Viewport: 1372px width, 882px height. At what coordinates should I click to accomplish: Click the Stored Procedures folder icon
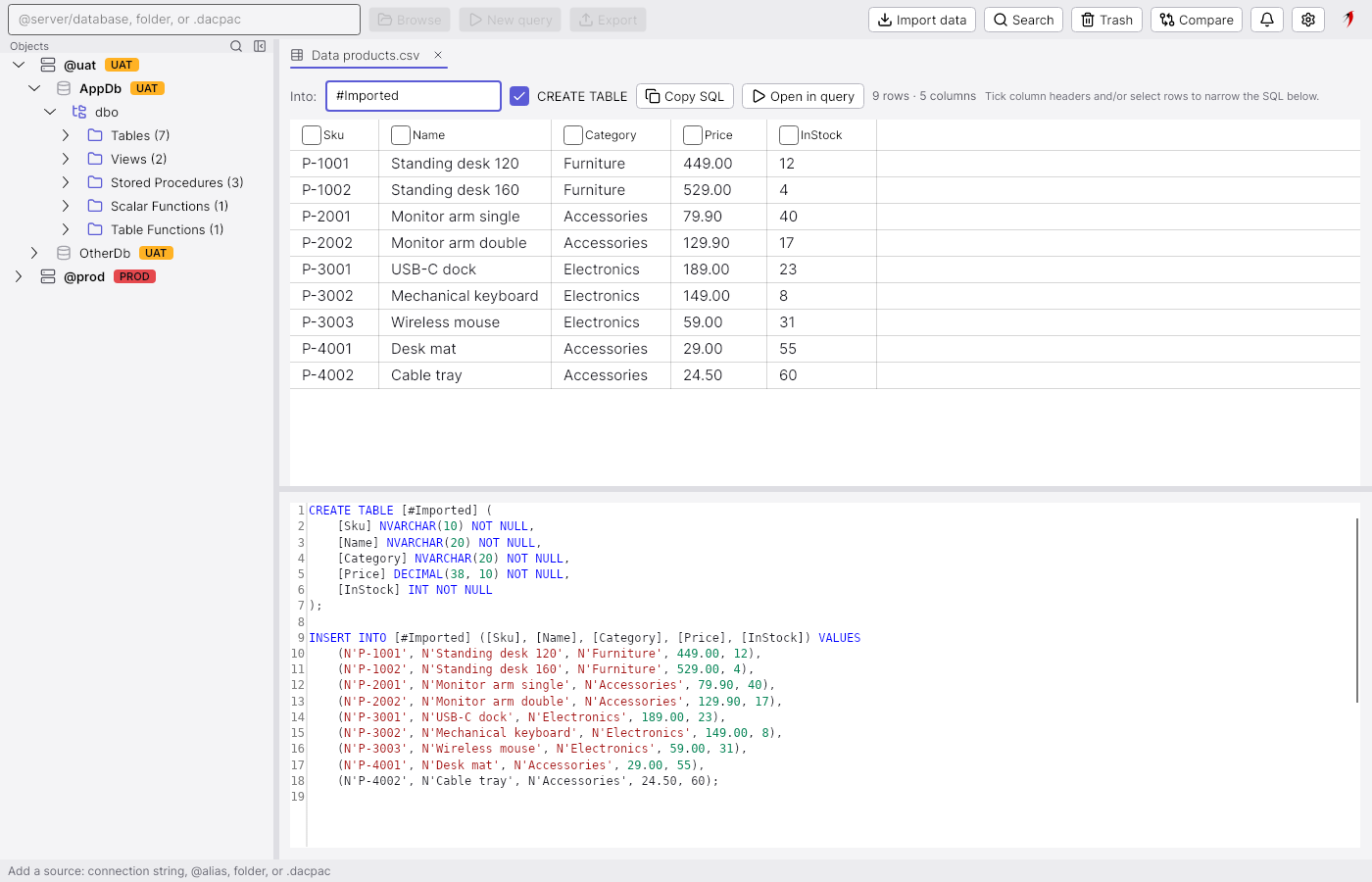[95, 182]
